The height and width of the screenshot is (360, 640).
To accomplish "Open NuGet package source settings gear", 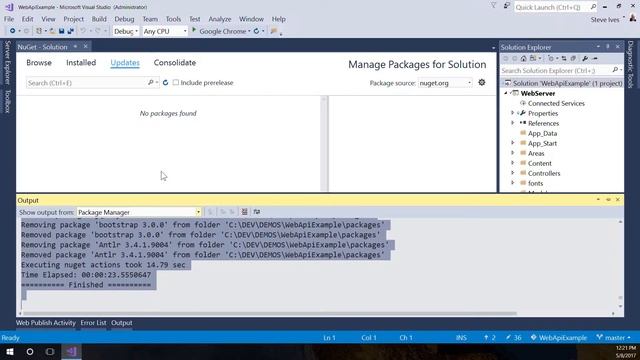I will [482, 82].
